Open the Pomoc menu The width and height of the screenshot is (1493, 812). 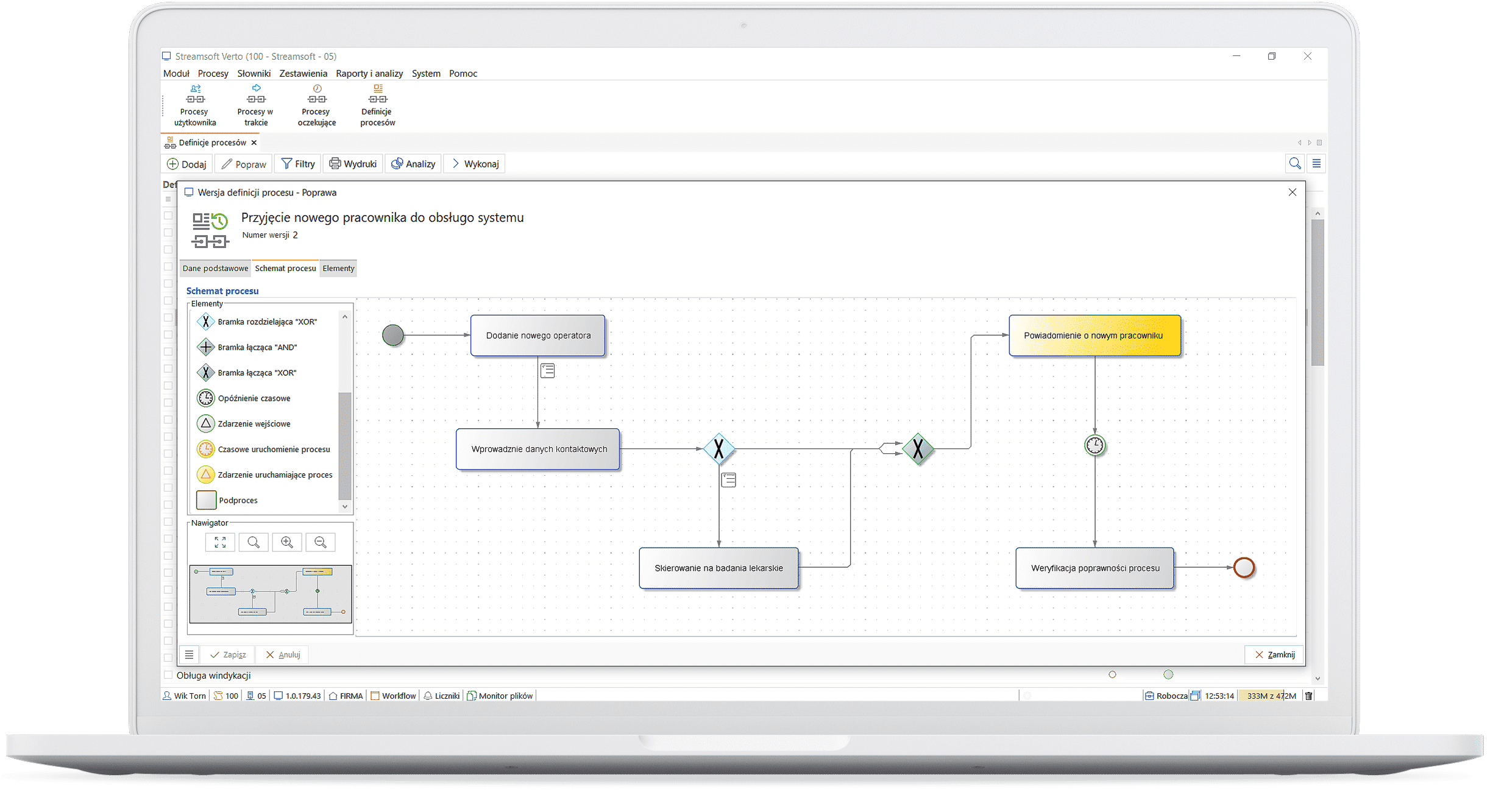pos(463,74)
